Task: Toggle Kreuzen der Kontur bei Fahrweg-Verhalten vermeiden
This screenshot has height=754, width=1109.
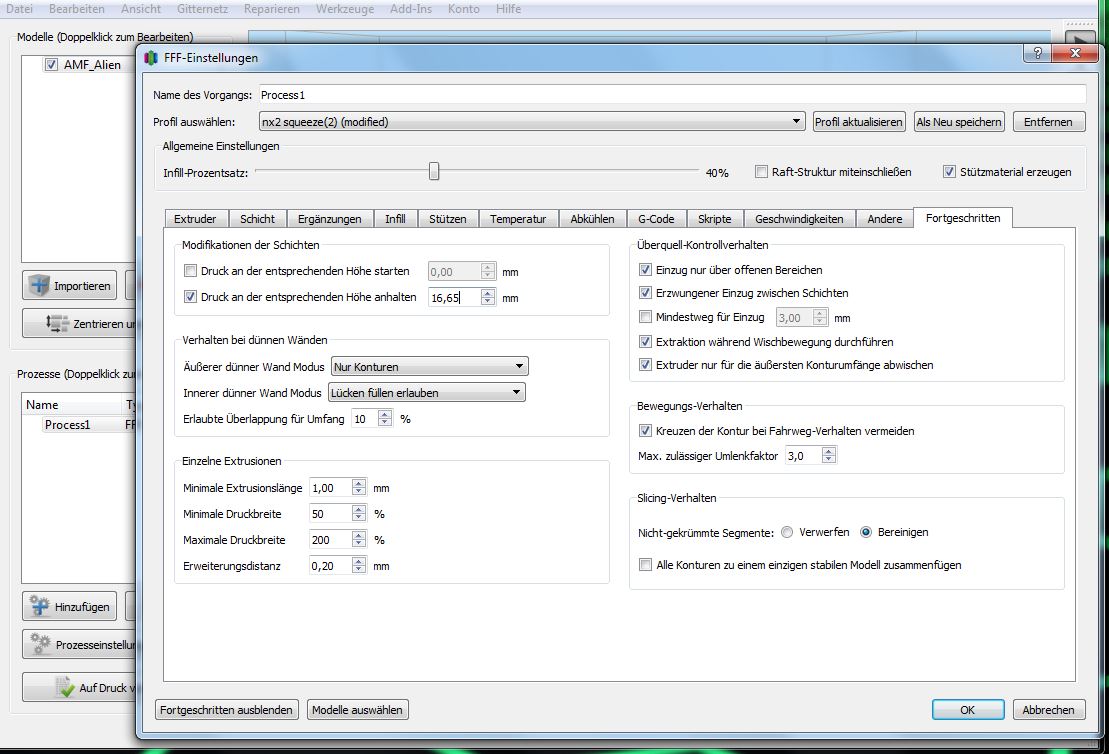Action: click(x=645, y=430)
